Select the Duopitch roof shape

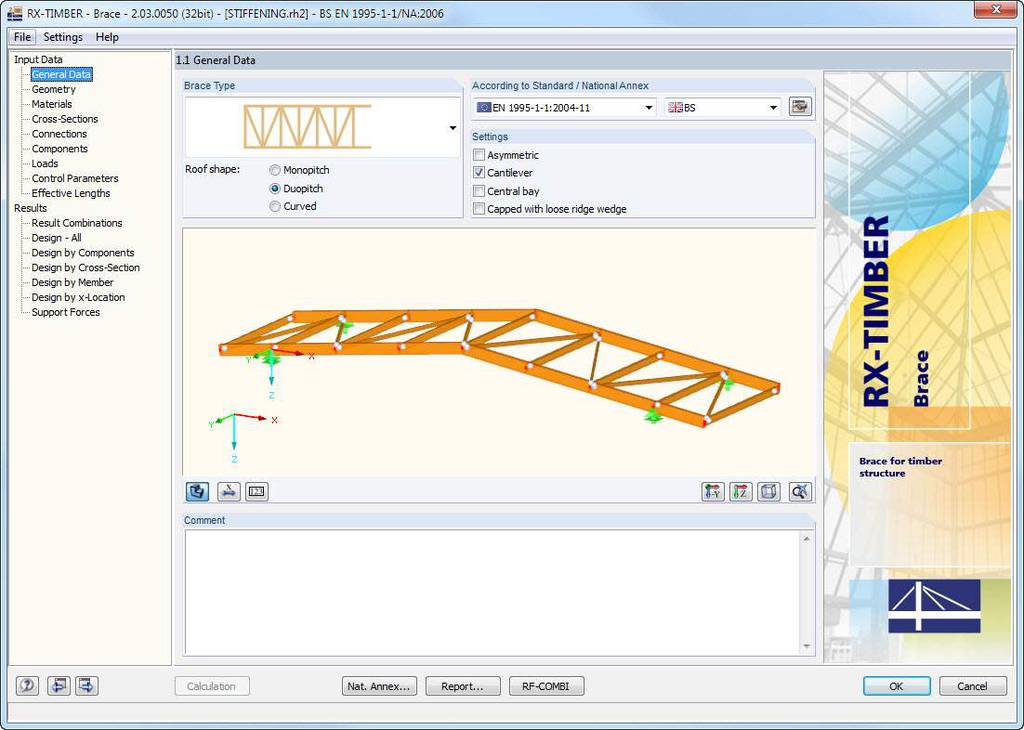click(x=275, y=188)
